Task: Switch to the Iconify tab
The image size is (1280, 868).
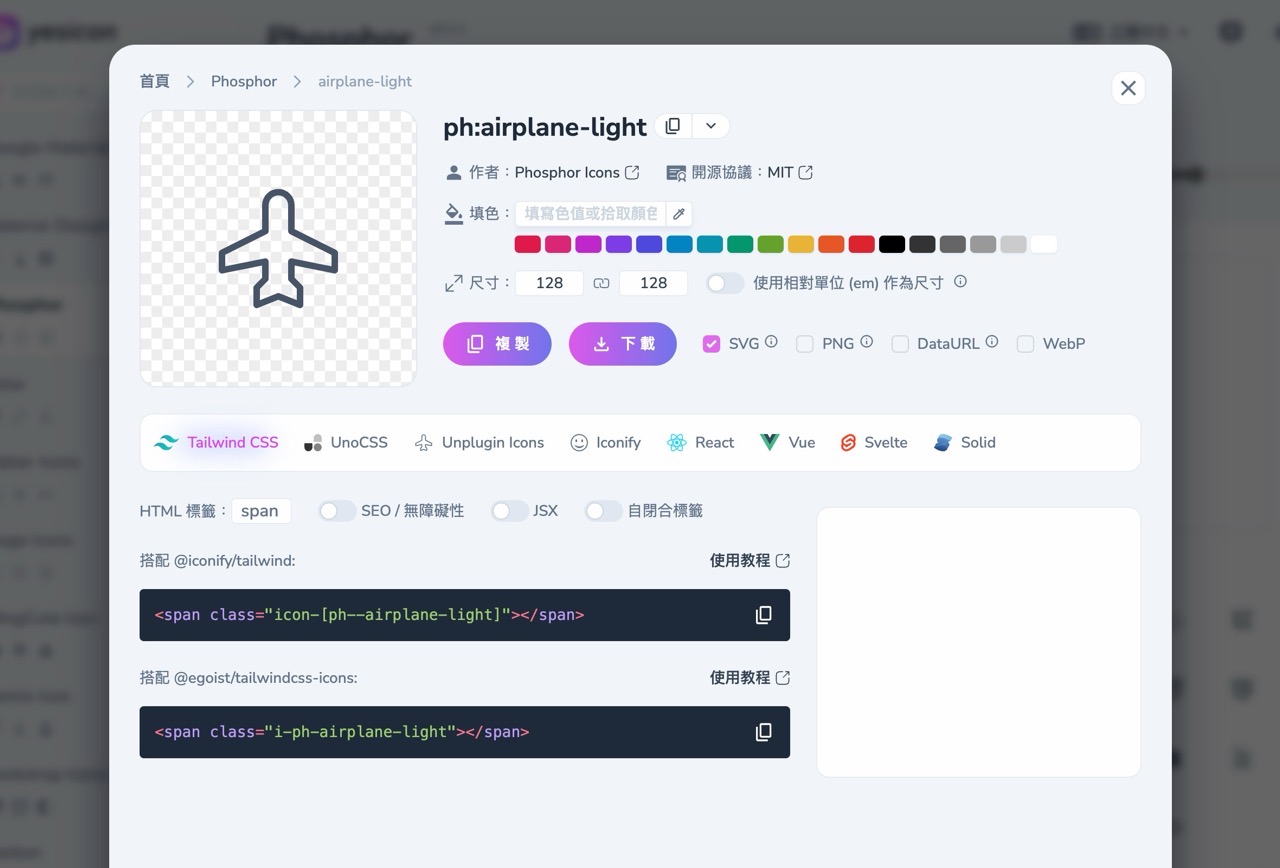Action: pyautogui.click(x=605, y=443)
